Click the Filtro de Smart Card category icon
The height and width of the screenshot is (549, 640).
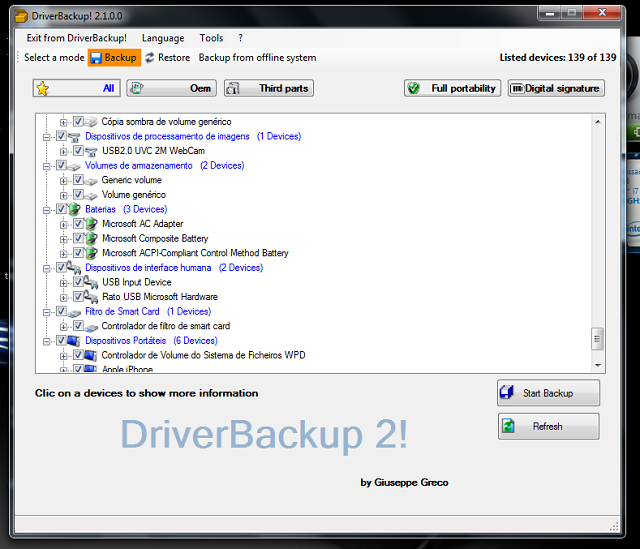74,312
